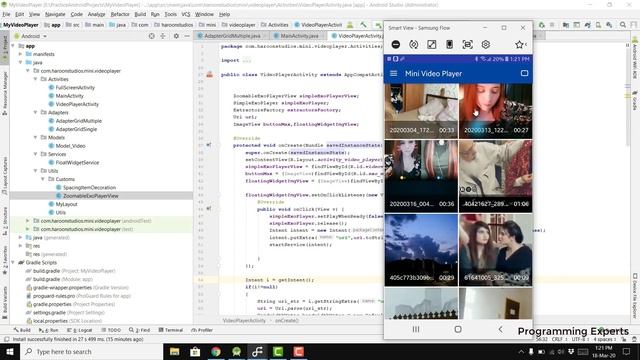Tap the phone's back navigation button
Image resolution: width=640 pixels, height=360 pixels.
[500, 329]
